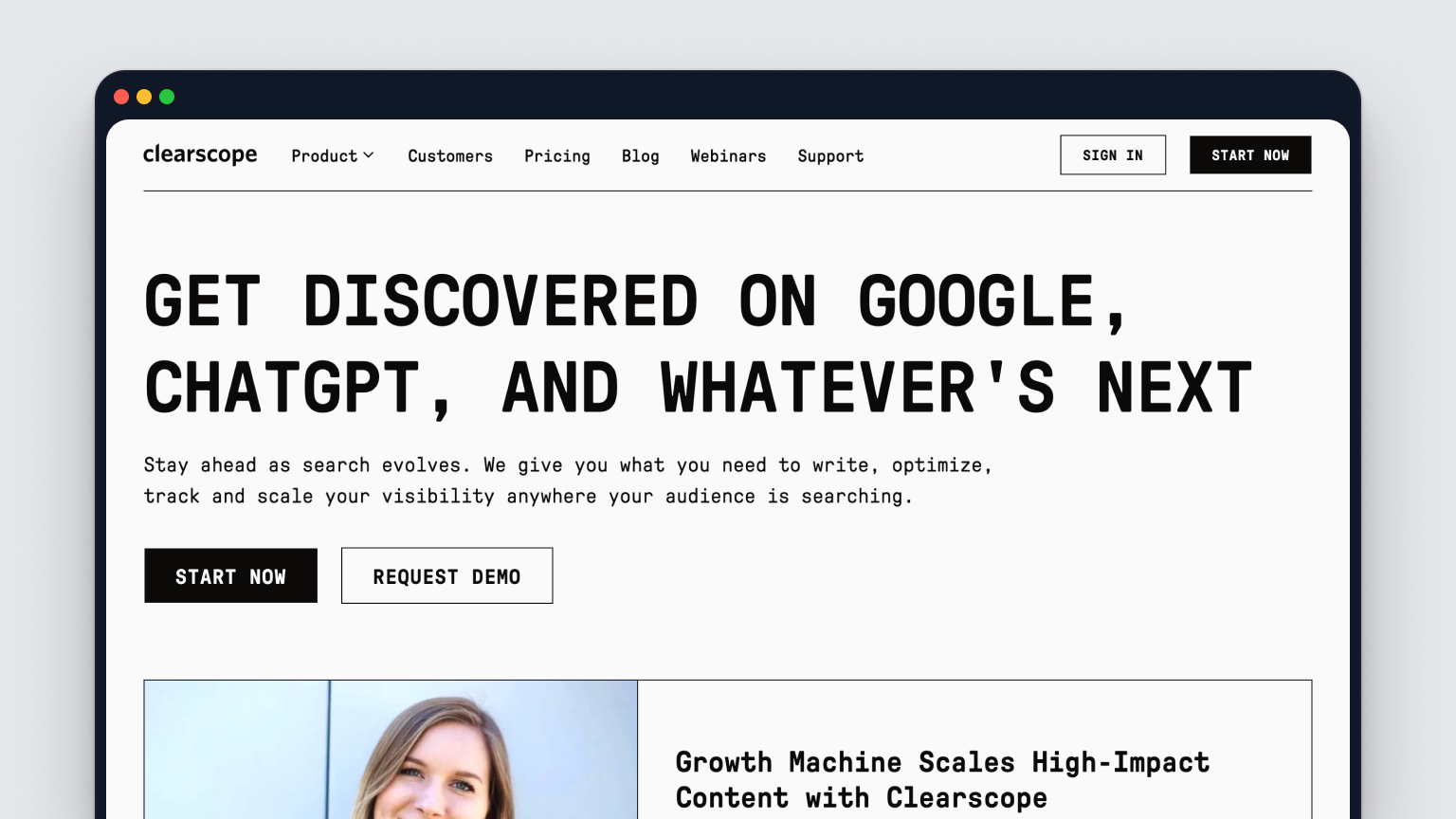
Task: Click the 'Stay ahead as search evolves' paragraph
Action: tap(567, 481)
